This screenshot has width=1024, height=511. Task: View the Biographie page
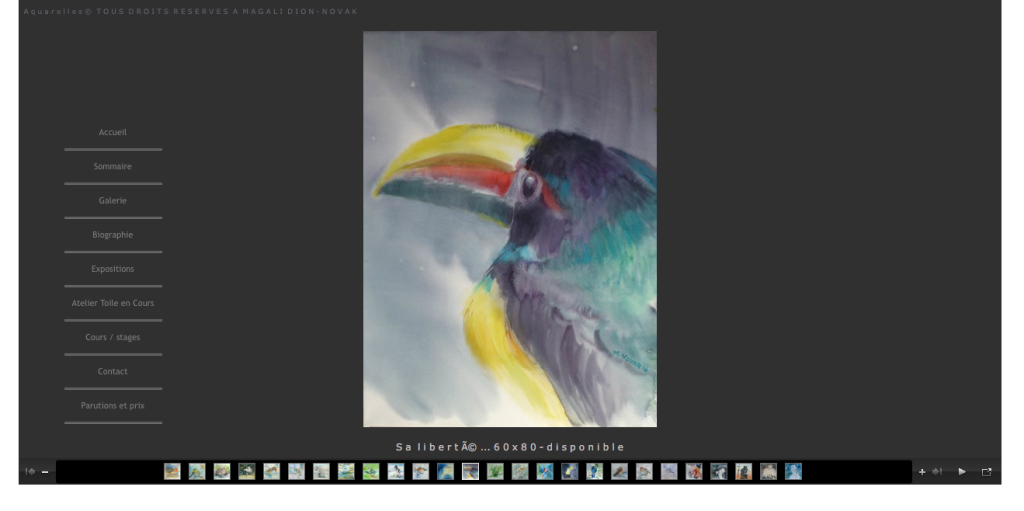(x=113, y=235)
